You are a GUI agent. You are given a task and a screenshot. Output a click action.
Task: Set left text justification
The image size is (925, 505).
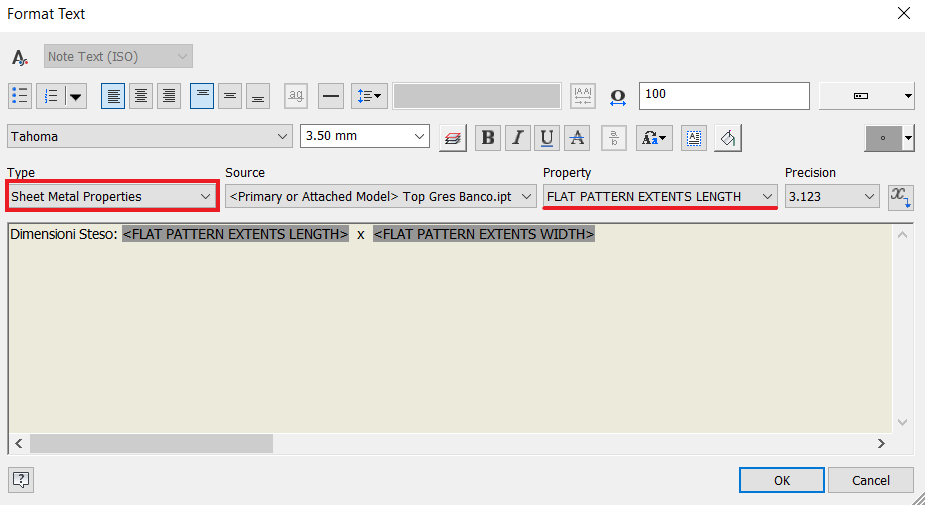pos(113,96)
